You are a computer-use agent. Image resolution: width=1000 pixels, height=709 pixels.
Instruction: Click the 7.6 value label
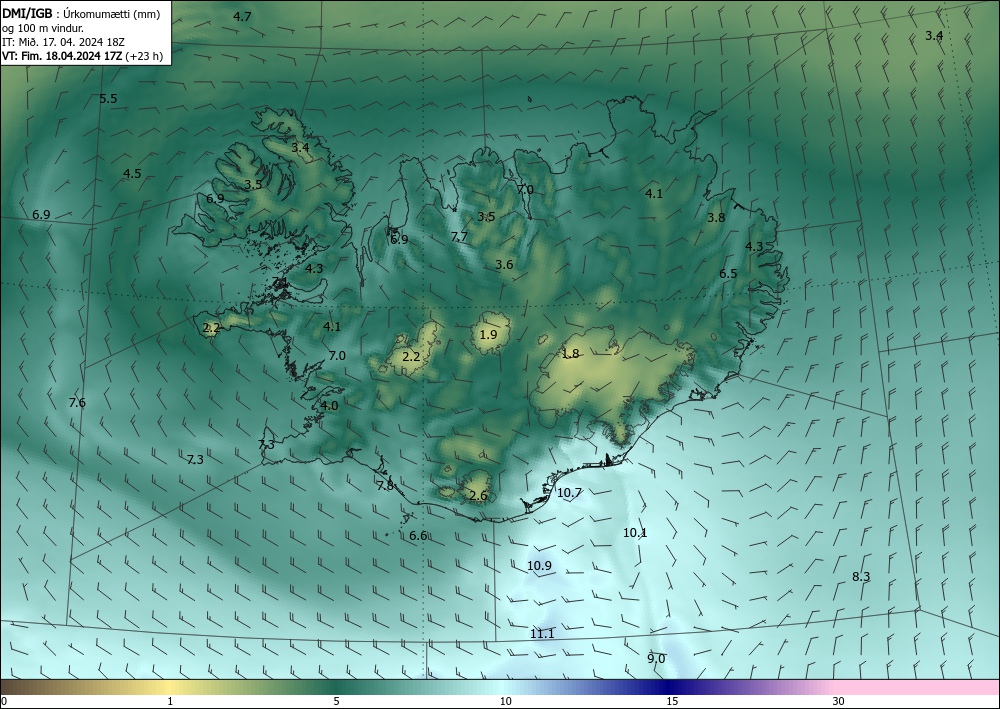77,402
